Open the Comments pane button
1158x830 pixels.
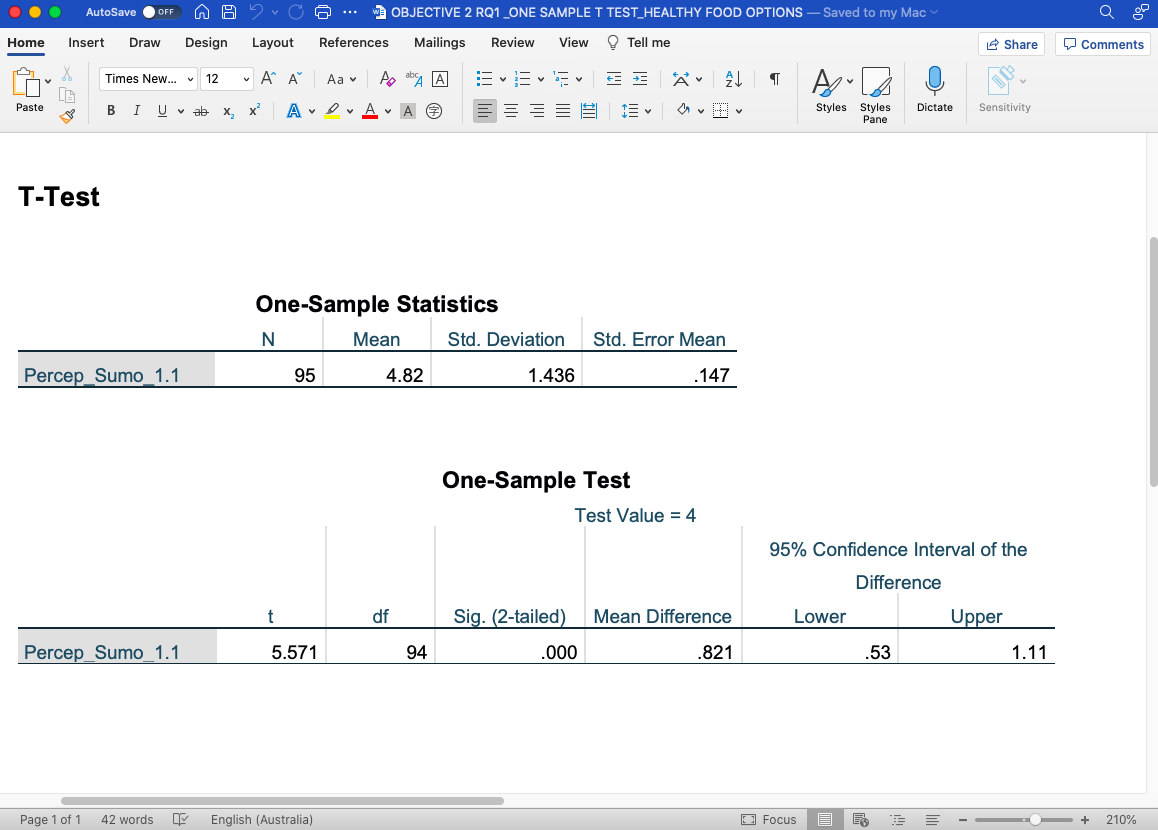[x=1103, y=44]
